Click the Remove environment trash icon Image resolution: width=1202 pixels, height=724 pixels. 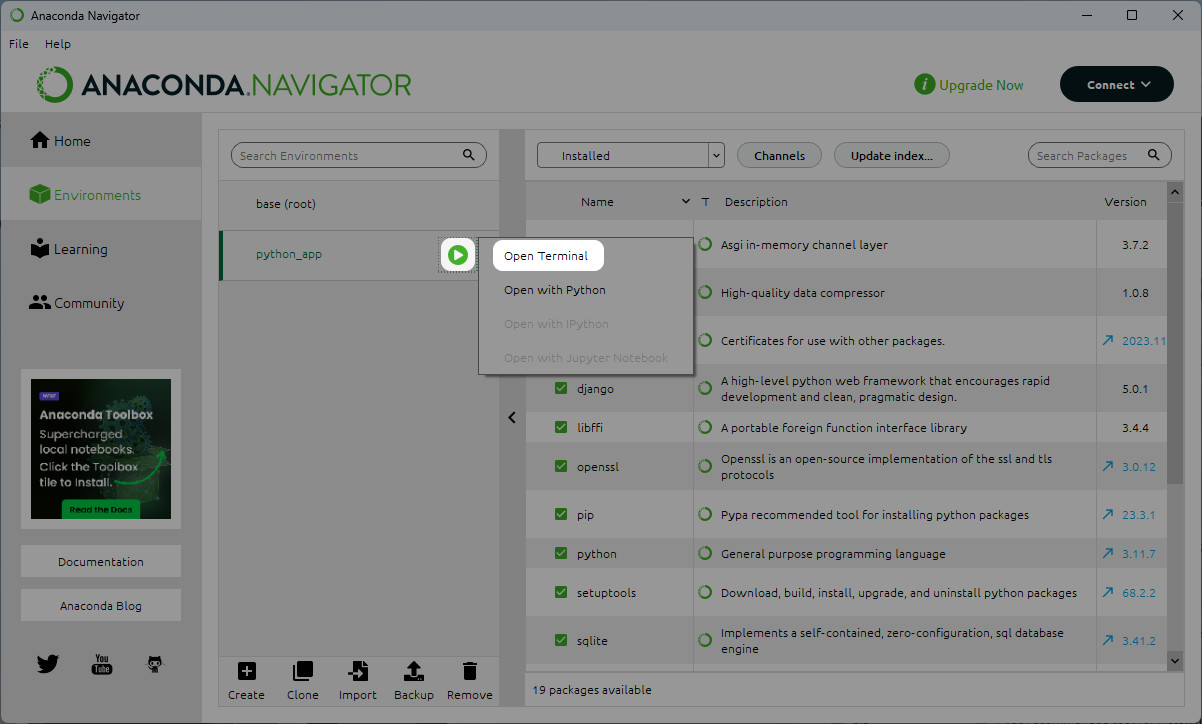coord(469,671)
